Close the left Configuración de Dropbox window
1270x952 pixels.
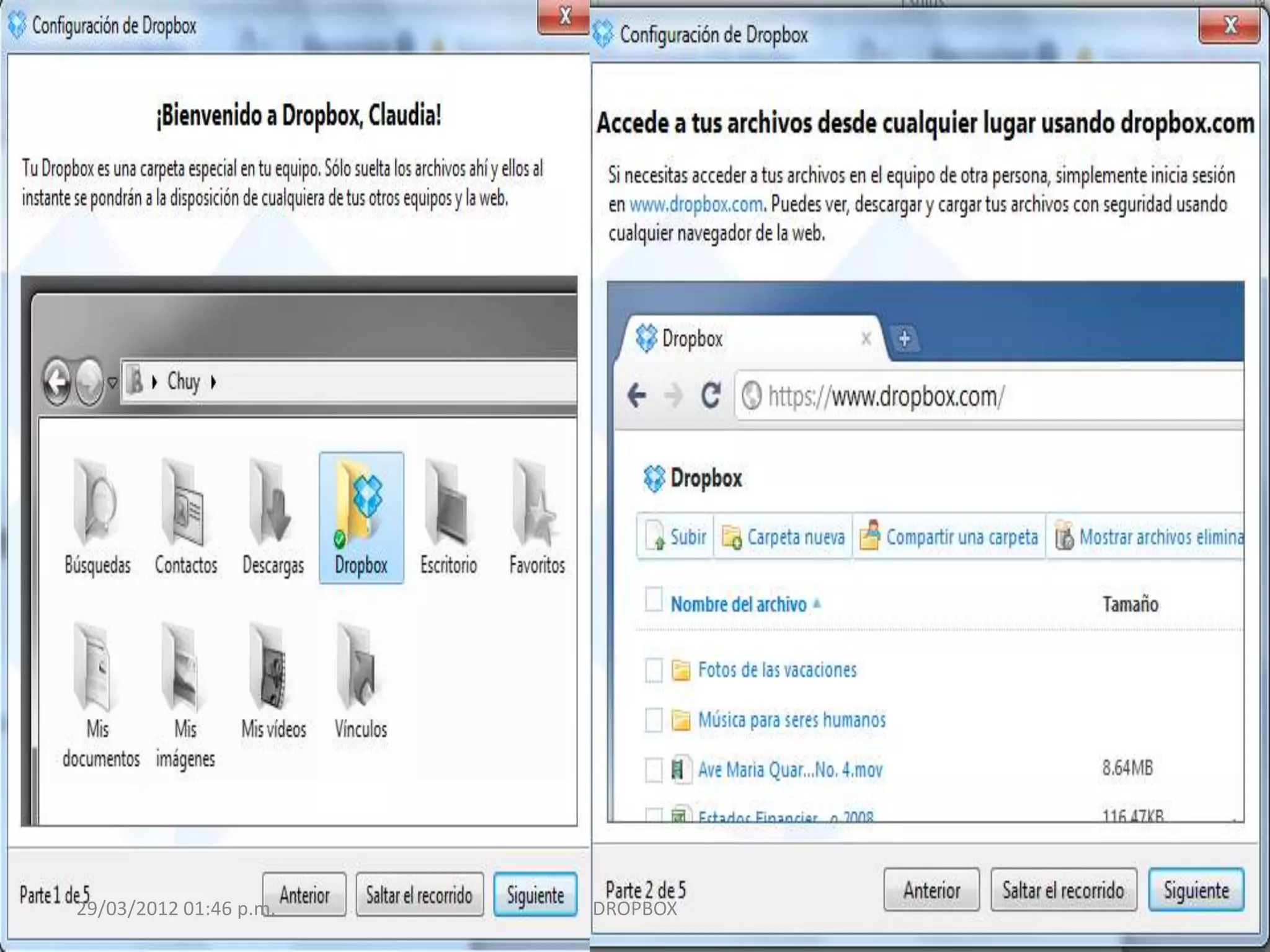pos(564,16)
